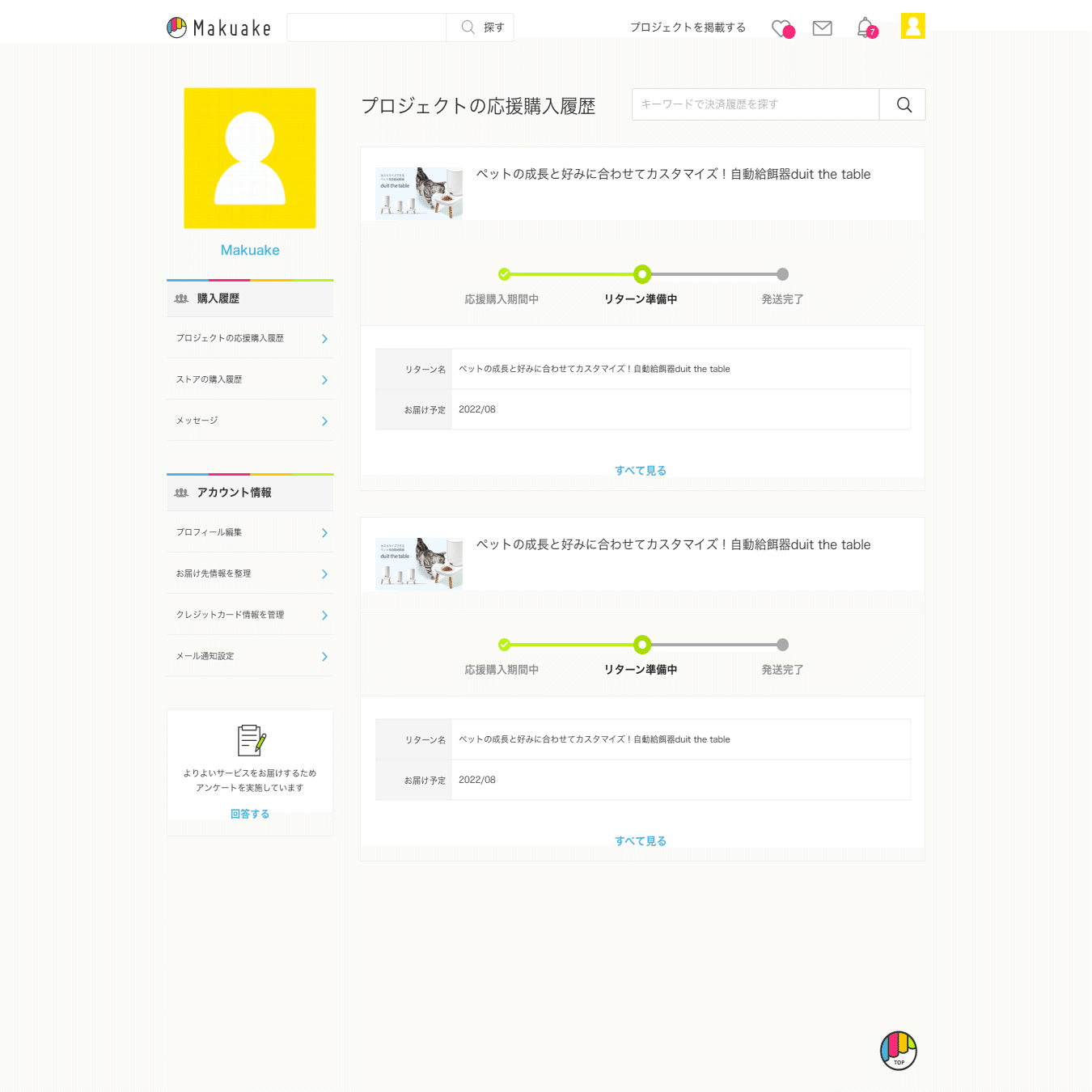Screen dimensions: 1092x1092
Task: Click 回答する on the survey panel
Action: click(249, 814)
